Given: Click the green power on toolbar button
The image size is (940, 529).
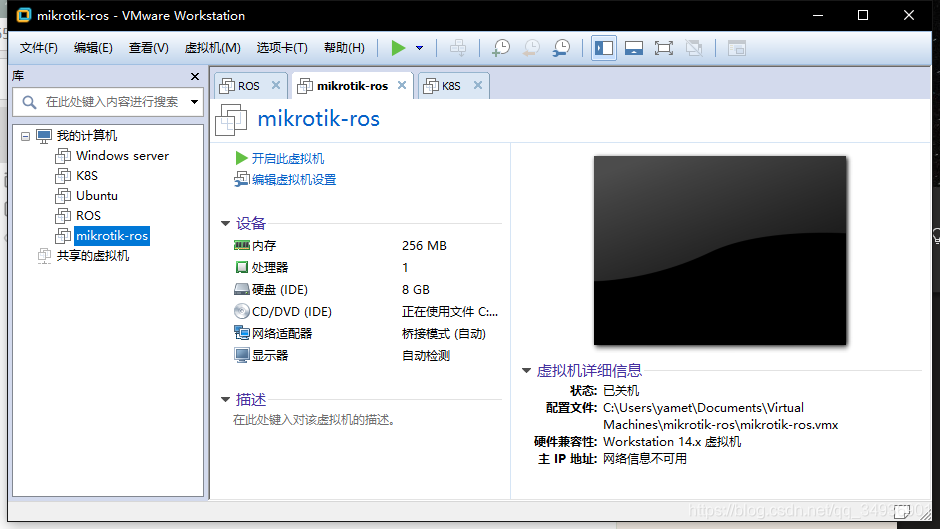Looking at the screenshot, I should coord(398,48).
